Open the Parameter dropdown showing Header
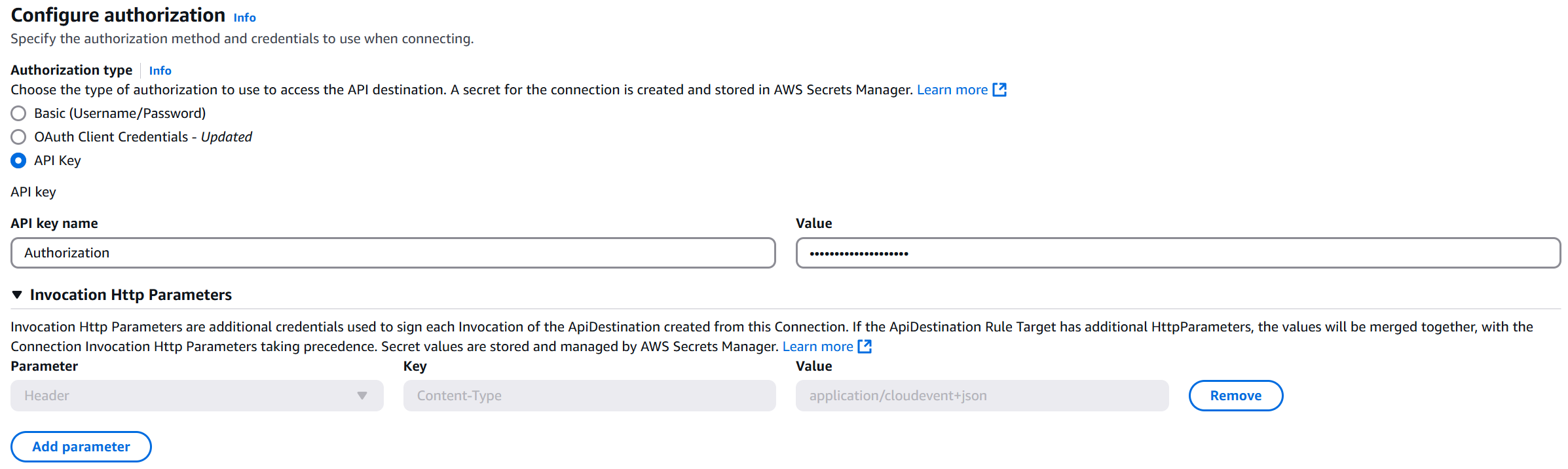Image resolution: width=1568 pixels, height=469 pixels. [x=196, y=396]
